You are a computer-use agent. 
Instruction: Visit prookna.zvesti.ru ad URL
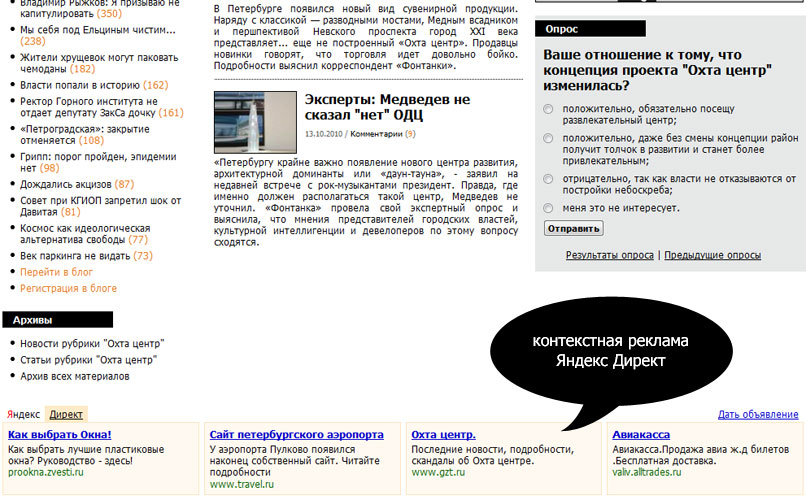point(46,472)
